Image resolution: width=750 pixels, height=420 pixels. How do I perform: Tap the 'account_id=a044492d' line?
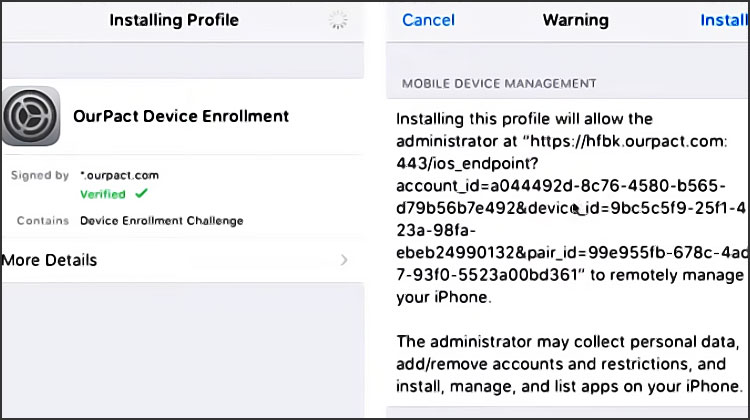click(x=561, y=186)
